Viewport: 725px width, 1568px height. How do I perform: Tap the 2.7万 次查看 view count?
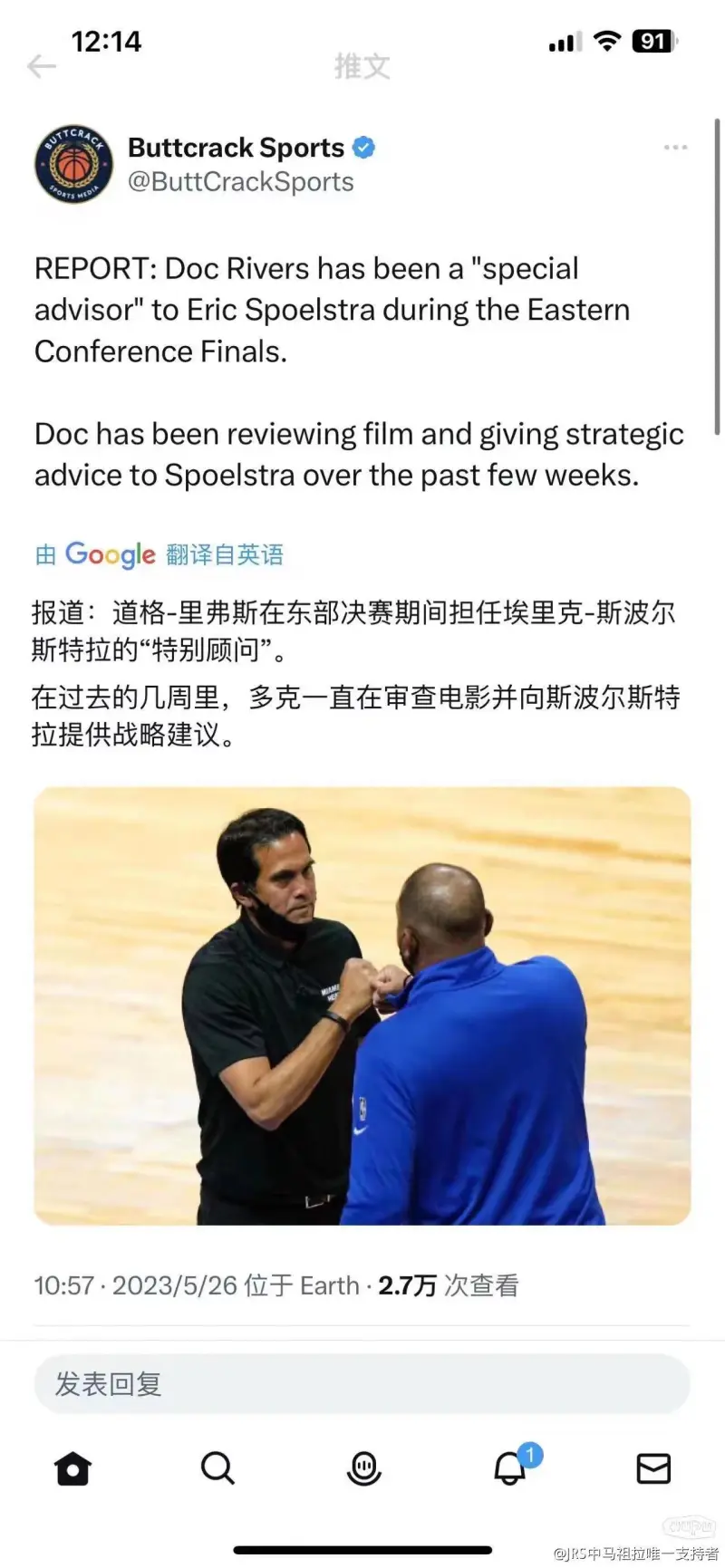pyautogui.click(x=449, y=1285)
